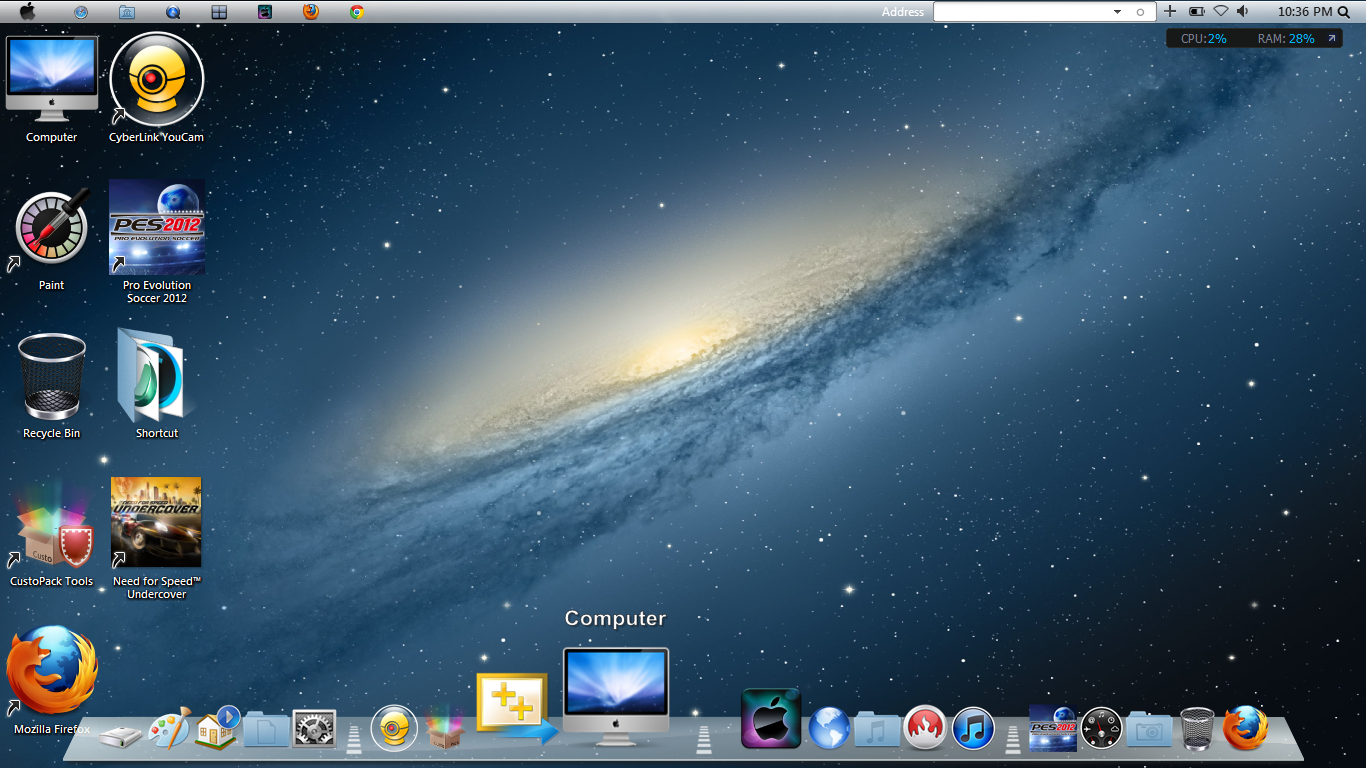Open the blue globe icon in dock
Image resolution: width=1366 pixels, height=768 pixels.
click(x=830, y=727)
